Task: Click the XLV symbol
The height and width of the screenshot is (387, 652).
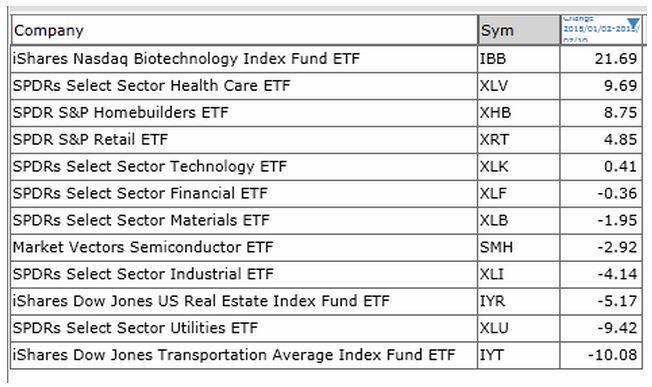Action: pyautogui.click(x=494, y=86)
